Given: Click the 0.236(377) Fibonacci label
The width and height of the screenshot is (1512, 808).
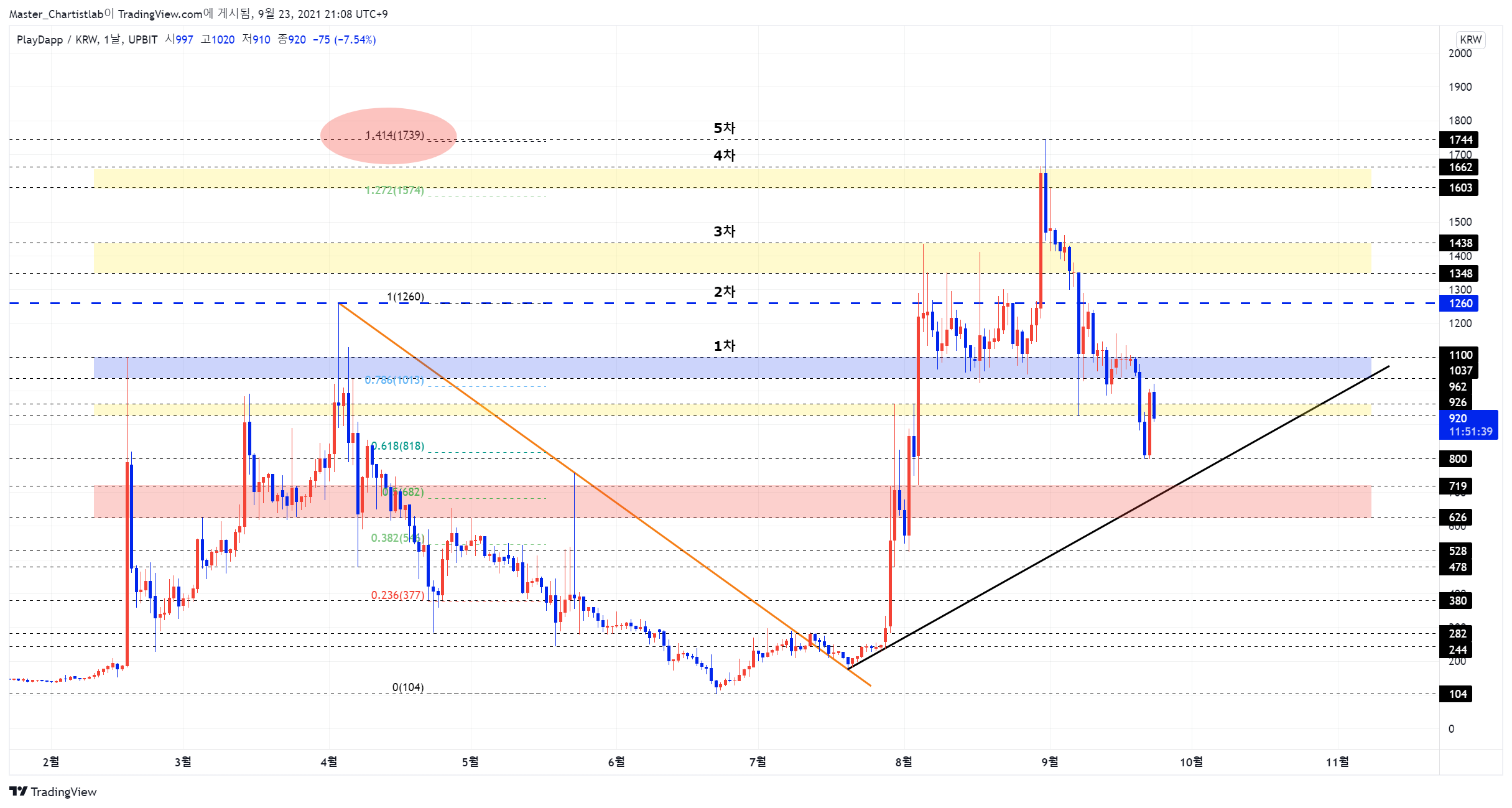Looking at the screenshot, I should click(398, 595).
